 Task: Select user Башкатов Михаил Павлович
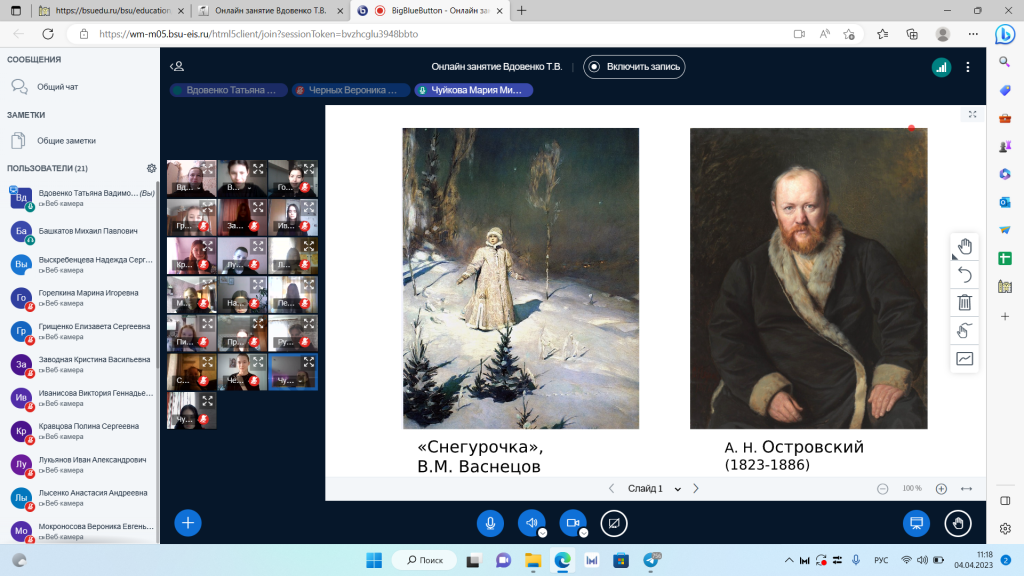click(x=81, y=231)
